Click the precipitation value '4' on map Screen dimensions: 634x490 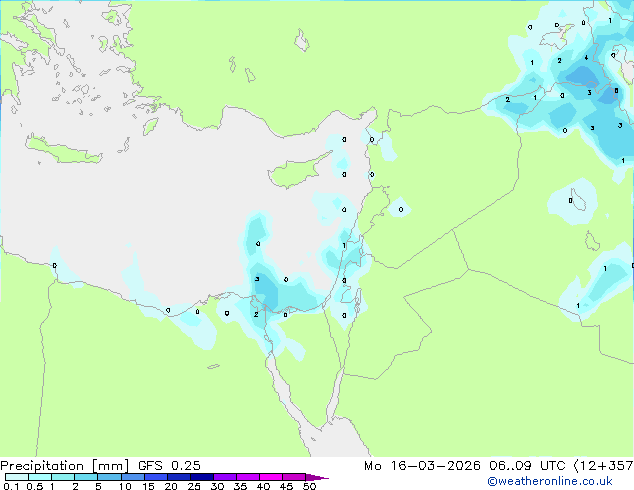(x=586, y=58)
